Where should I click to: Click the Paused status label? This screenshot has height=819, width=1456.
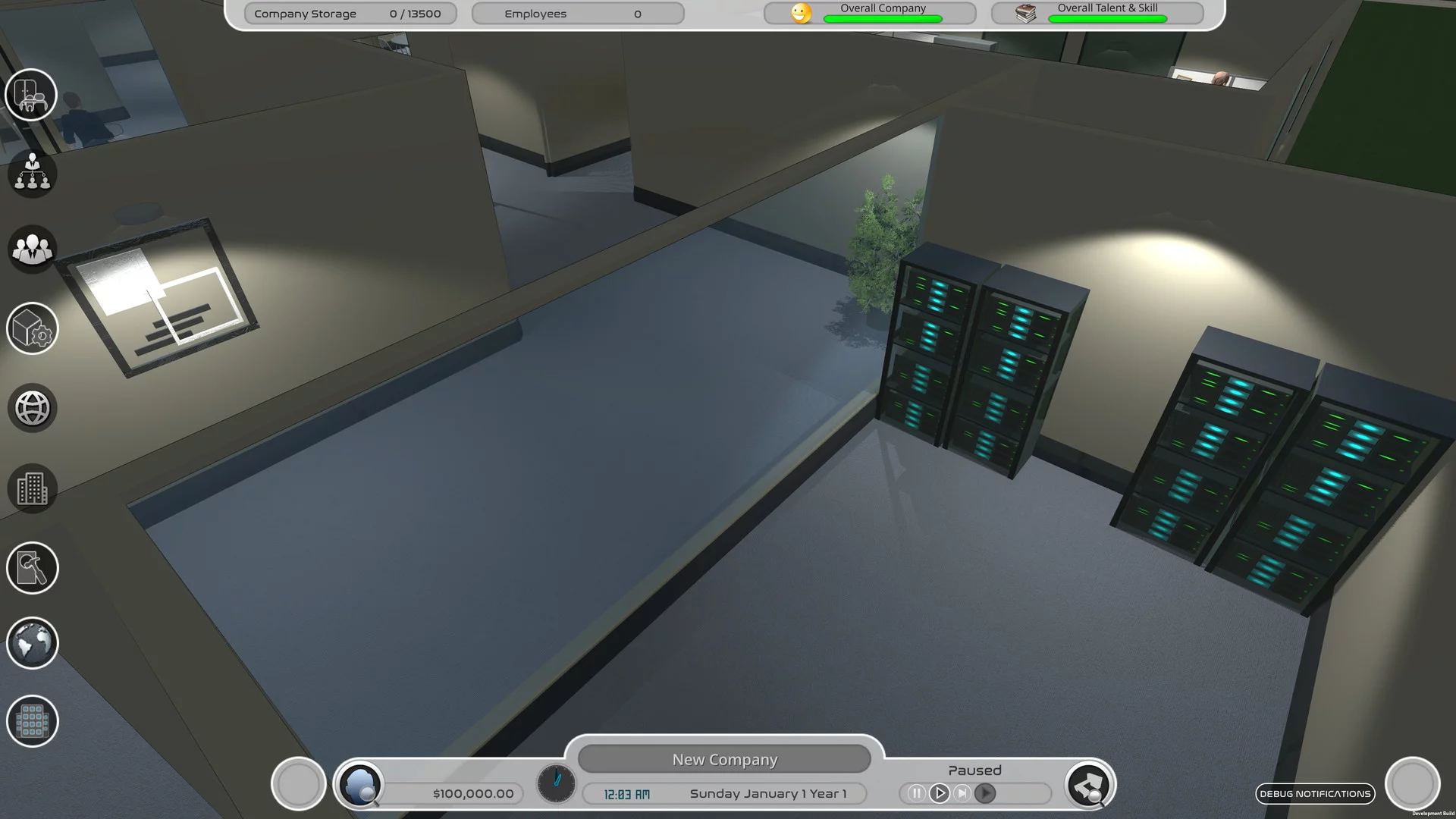974,770
